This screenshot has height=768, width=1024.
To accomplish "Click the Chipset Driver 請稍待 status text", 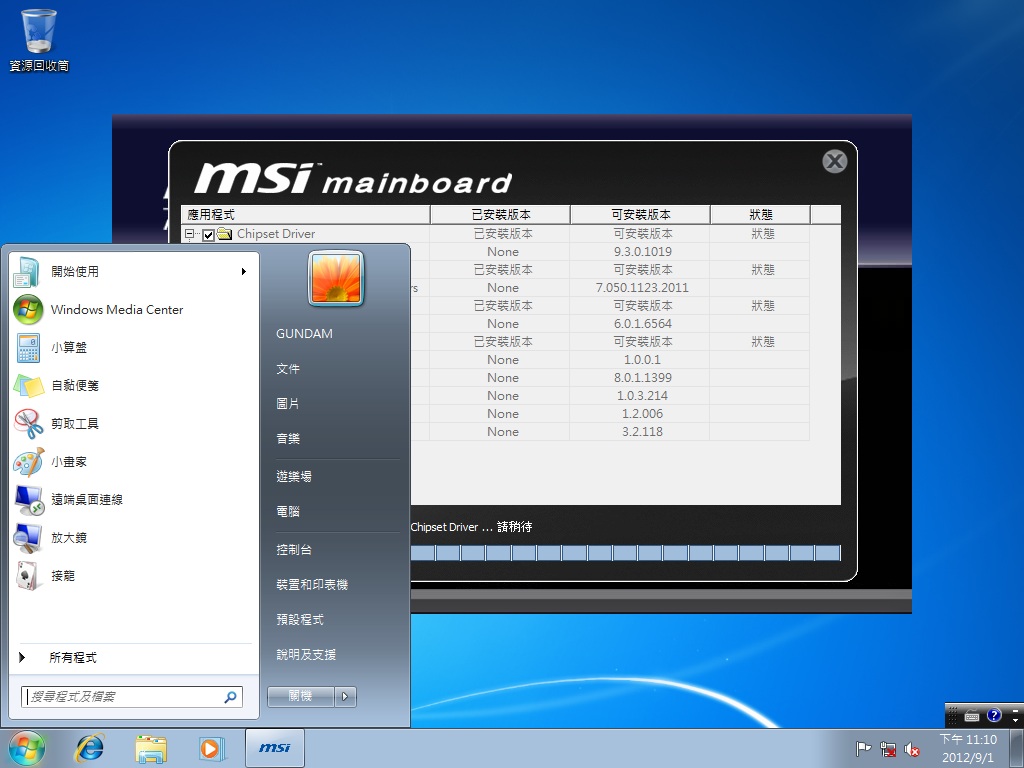I will tap(472, 527).
